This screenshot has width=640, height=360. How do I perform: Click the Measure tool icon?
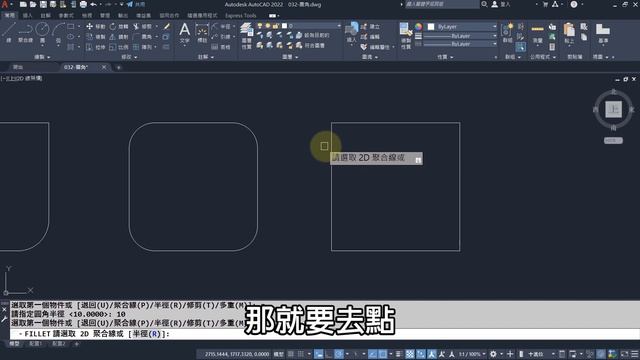(x=538, y=30)
